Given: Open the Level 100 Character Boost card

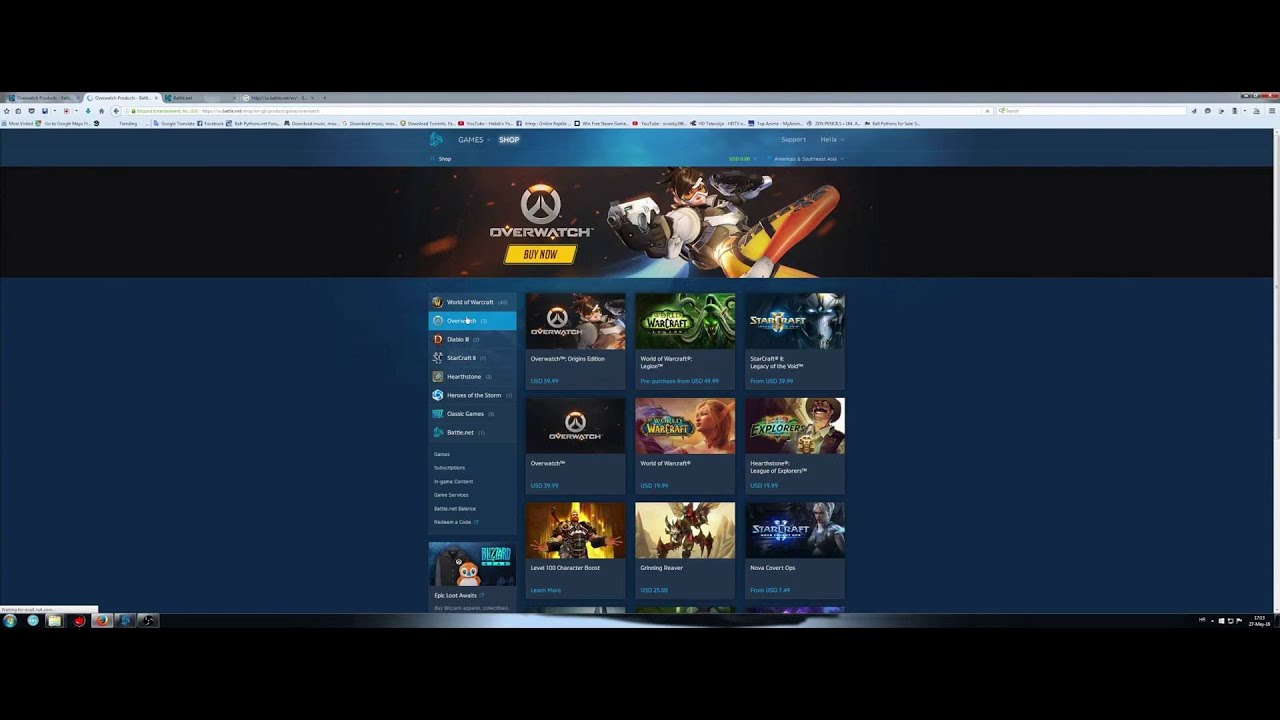Looking at the screenshot, I should [575, 549].
